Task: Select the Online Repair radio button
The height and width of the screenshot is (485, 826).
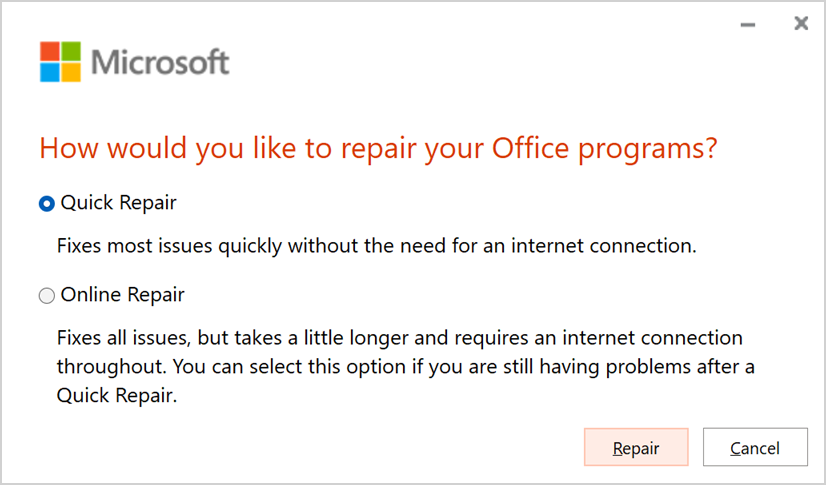Action: pos(46,296)
